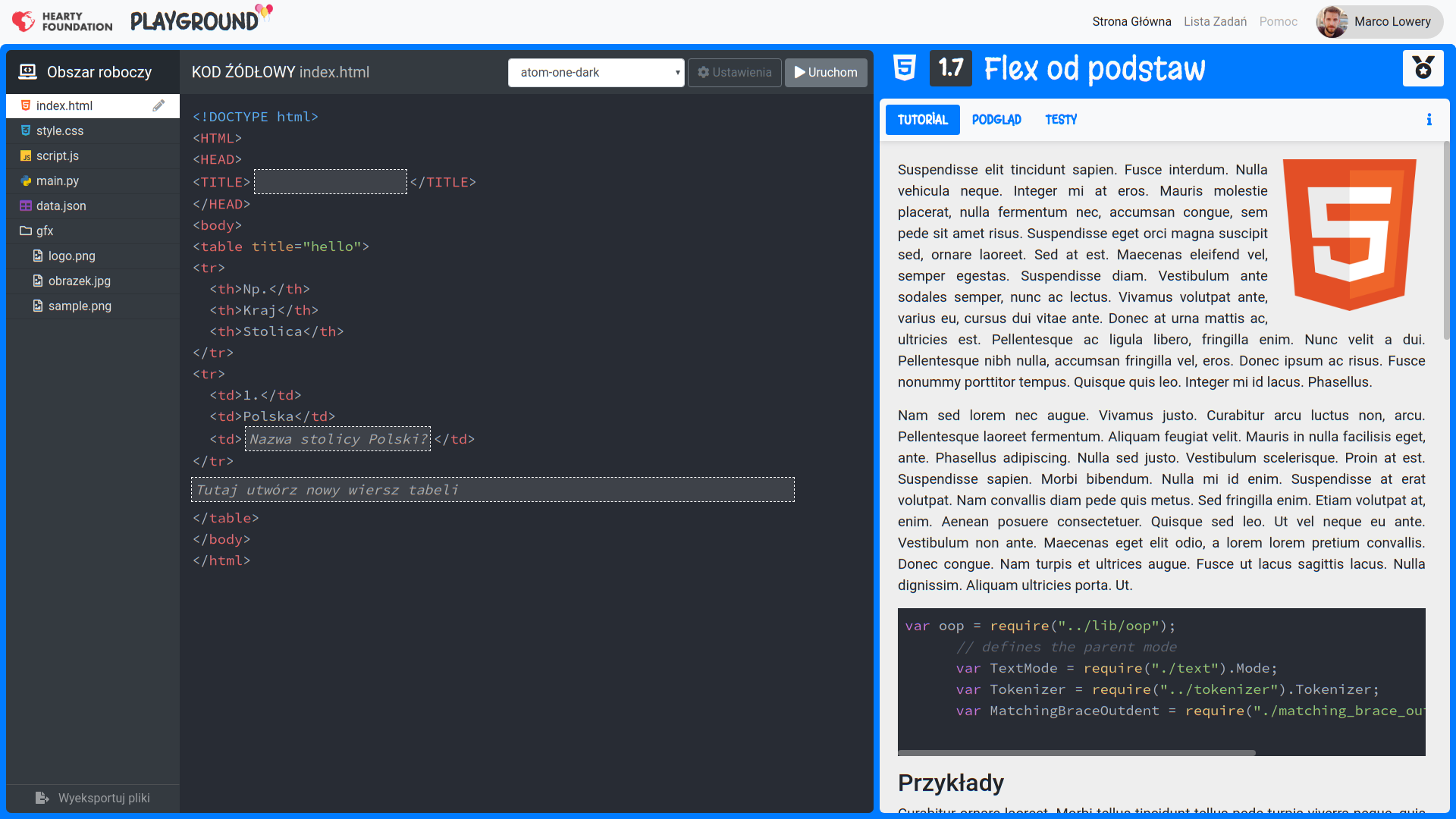Image resolution: width=1456 pixels, height=819 pixels.
Task: Switch to the TESTY tab
Action: point(1060,120)
